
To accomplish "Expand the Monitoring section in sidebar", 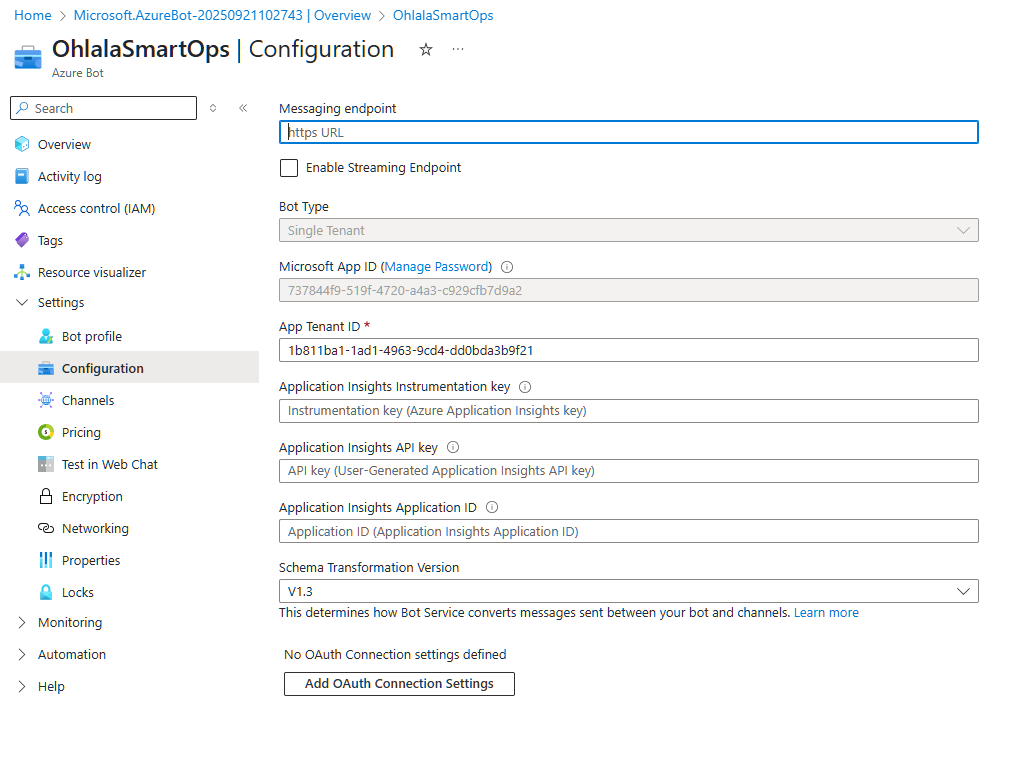I will (x=23, y=623).
